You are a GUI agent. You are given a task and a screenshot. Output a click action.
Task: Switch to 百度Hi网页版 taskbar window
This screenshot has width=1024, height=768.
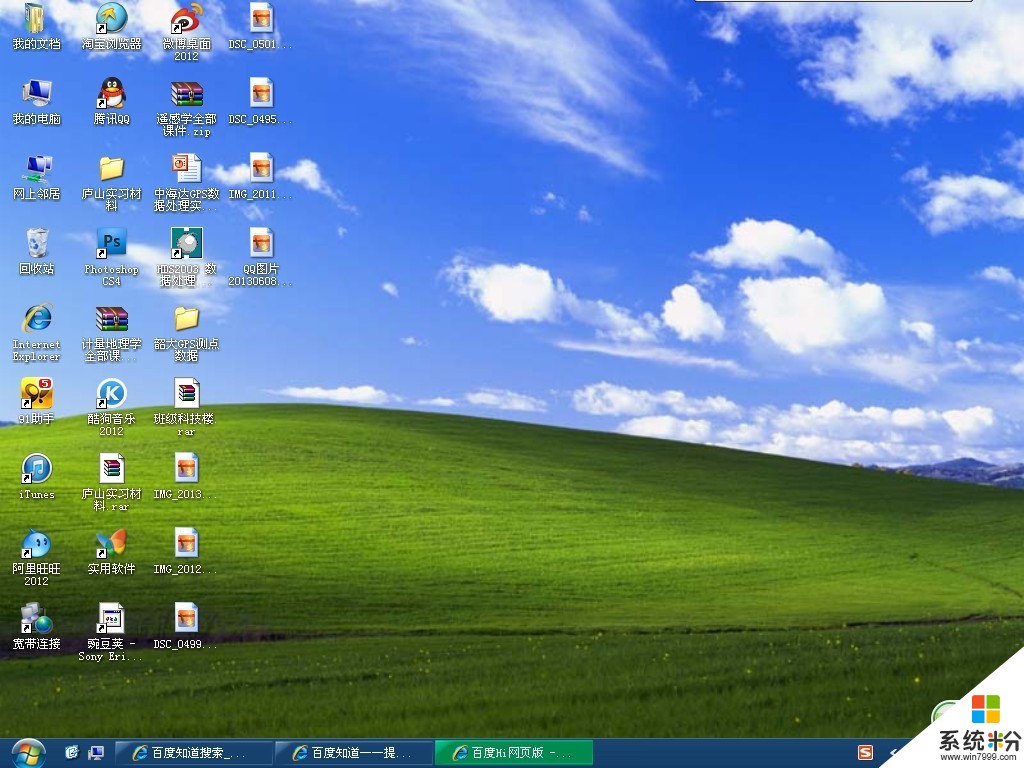coord(514,753)
